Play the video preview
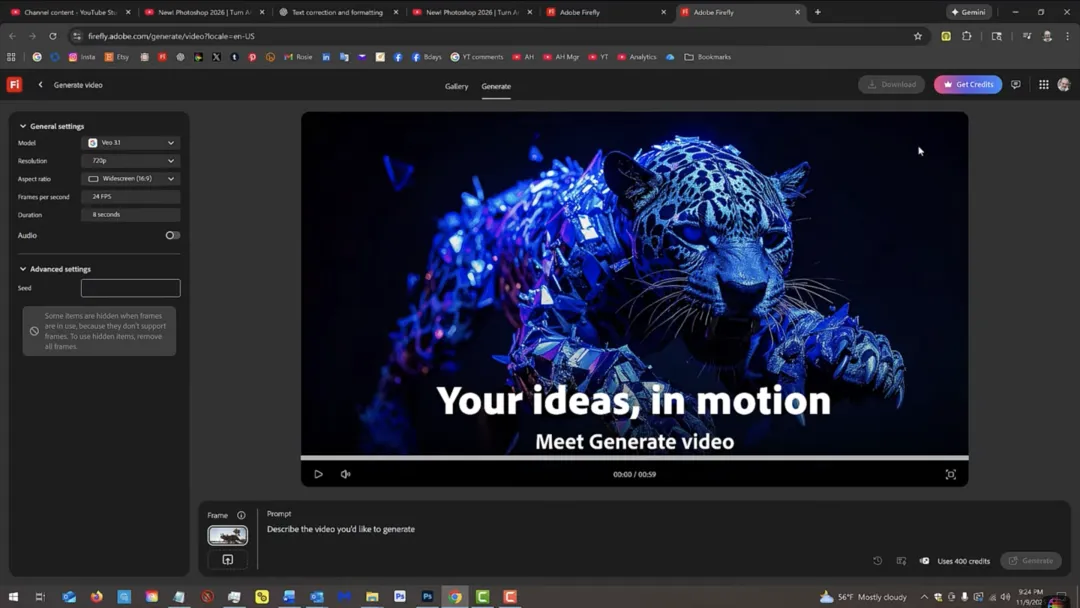The height and width of the screenshot is (608, 1080). (x=319, y=473)
